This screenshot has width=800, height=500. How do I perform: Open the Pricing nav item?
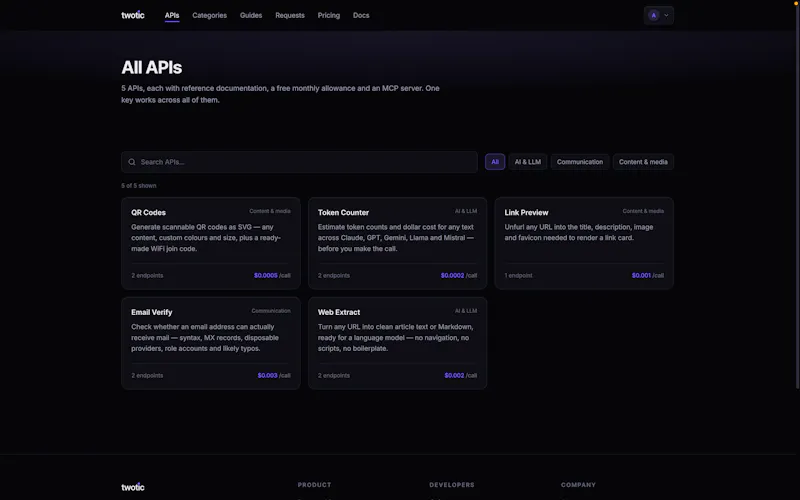tap(329, 15)
